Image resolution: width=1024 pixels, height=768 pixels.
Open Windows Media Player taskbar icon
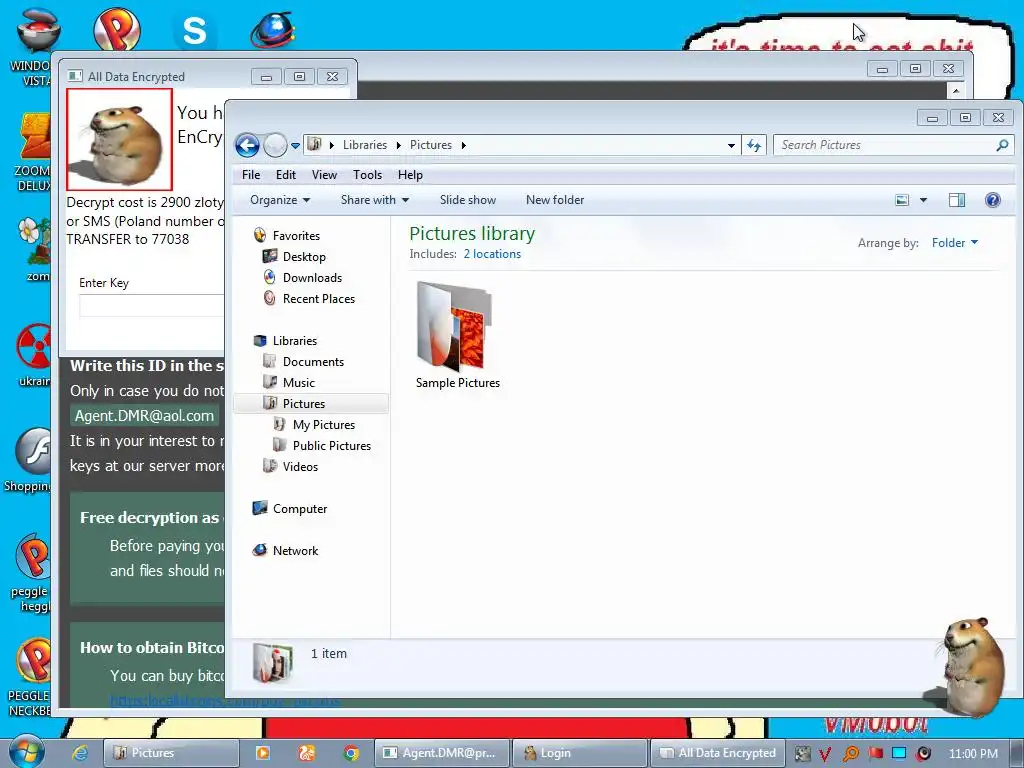pyautogui.click(x=263, y=752)
